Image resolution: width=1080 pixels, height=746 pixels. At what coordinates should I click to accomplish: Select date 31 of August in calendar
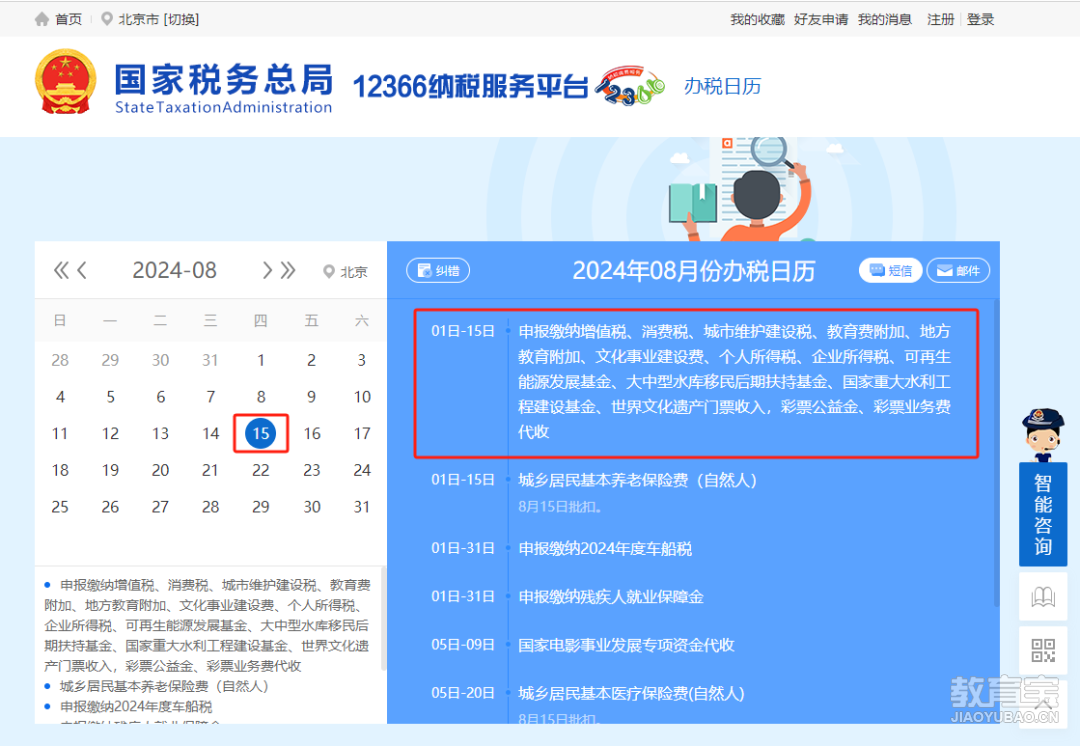(x=362, y=506)
